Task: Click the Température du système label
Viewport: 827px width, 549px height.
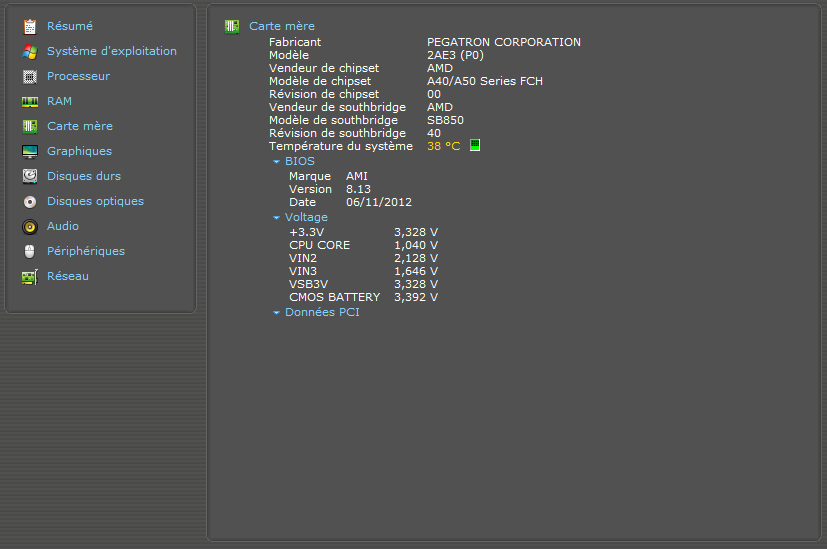Action: click(341, 146)
